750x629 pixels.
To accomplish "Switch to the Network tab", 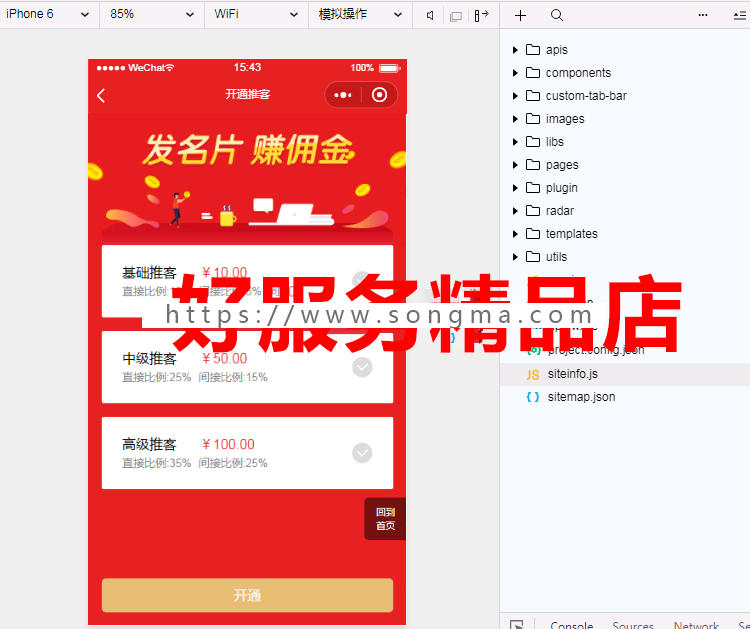I will click(696, 625).
